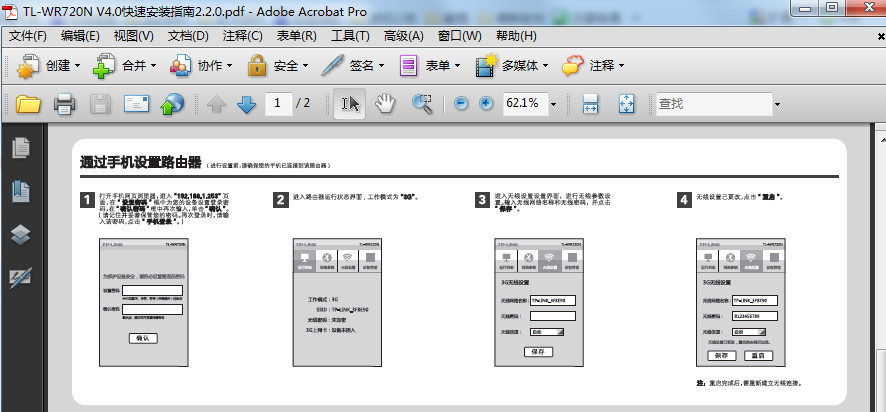Click the 注释 speech bubble icon
Viewport: 886px width, 412px height.
tap(572, 66)
